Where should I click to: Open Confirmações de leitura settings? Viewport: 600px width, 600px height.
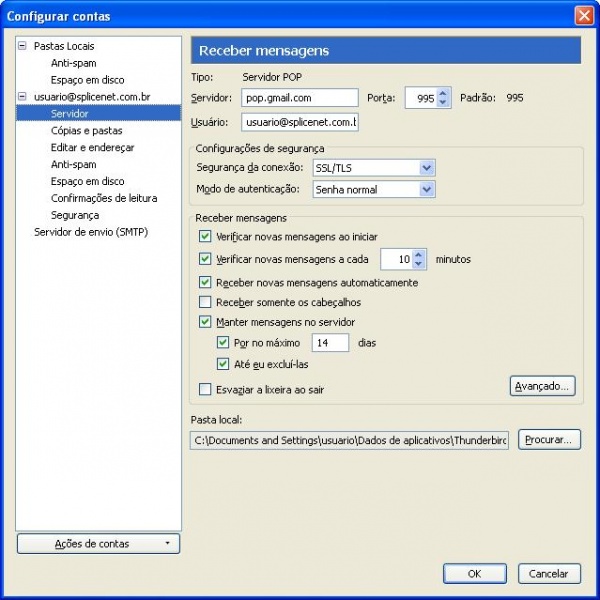(104, 198)
